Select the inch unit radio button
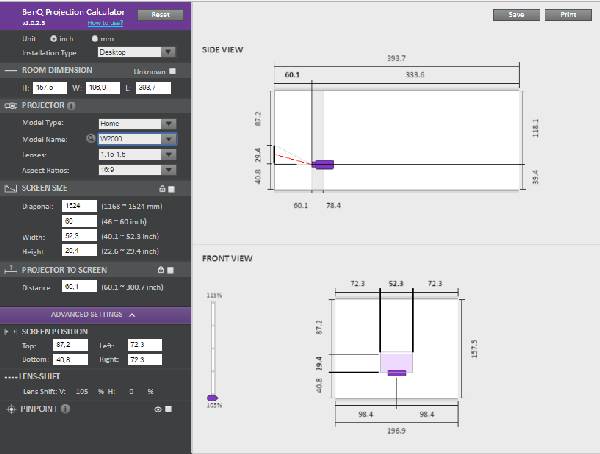Viewport: 600px width, 454px height. pos(53,39)
